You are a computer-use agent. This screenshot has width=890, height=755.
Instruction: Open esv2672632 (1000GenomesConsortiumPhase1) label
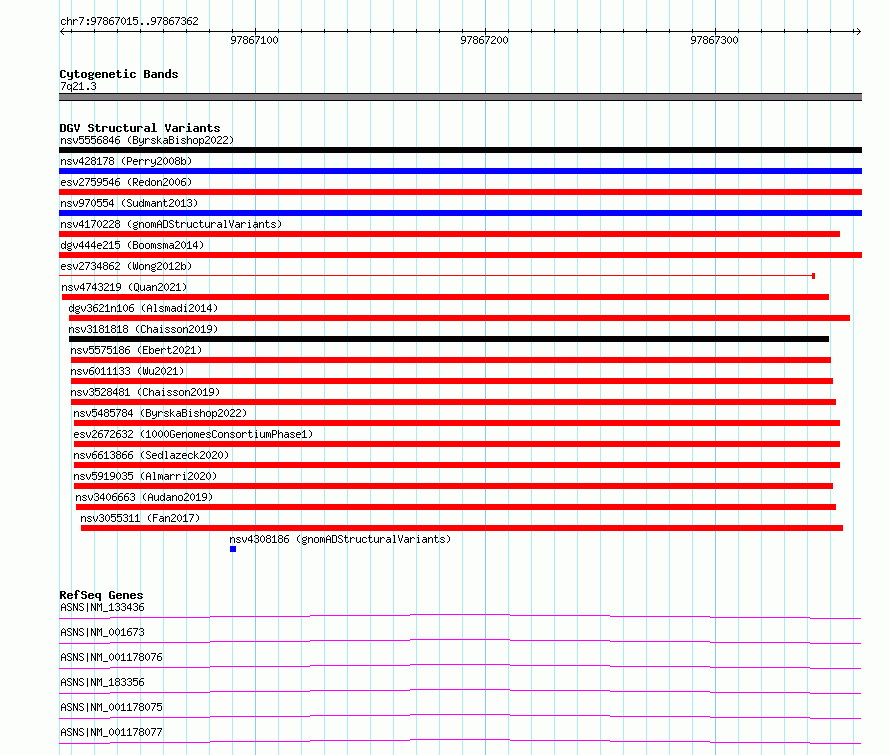coord(193,434)
